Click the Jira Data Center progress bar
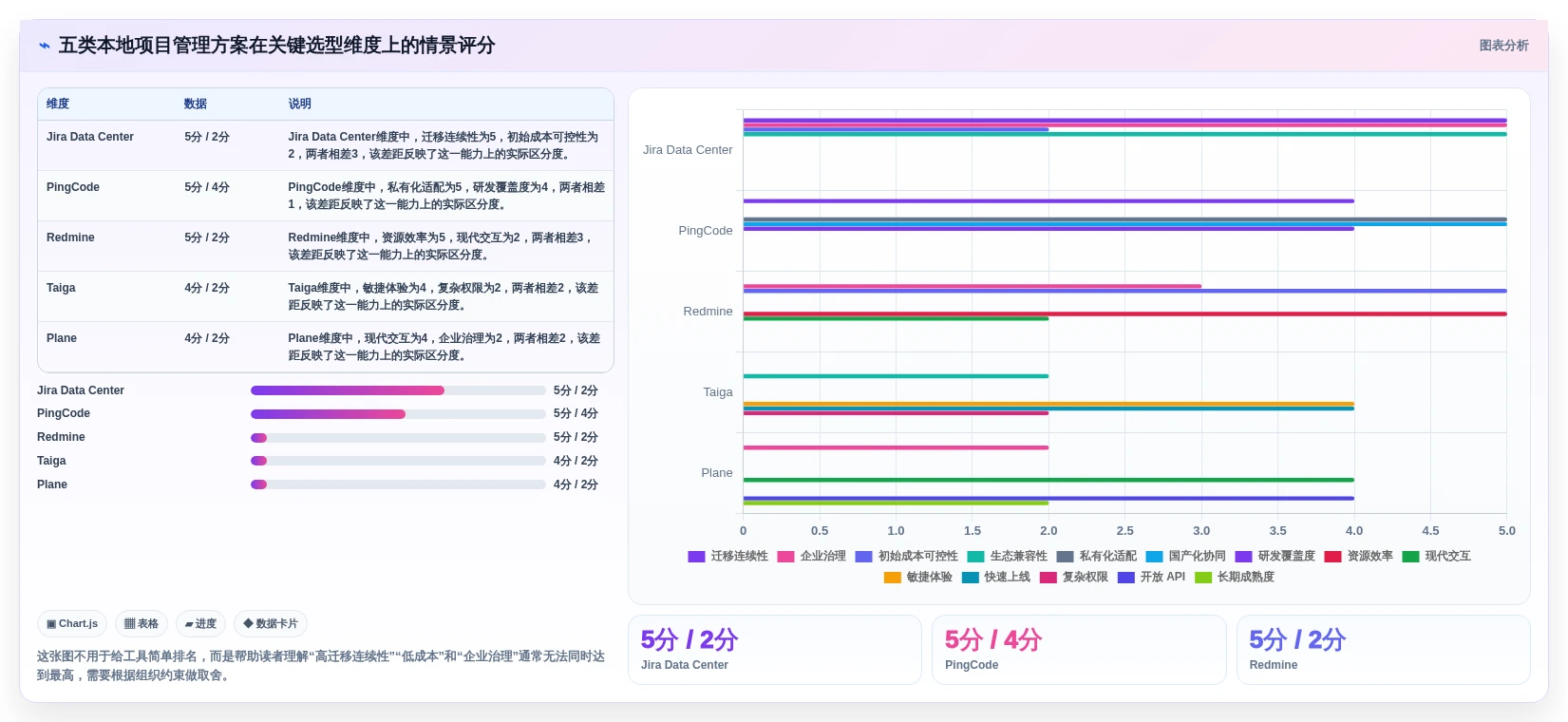1568x722 pixels. pyautogui.click(x=398, y=390)
